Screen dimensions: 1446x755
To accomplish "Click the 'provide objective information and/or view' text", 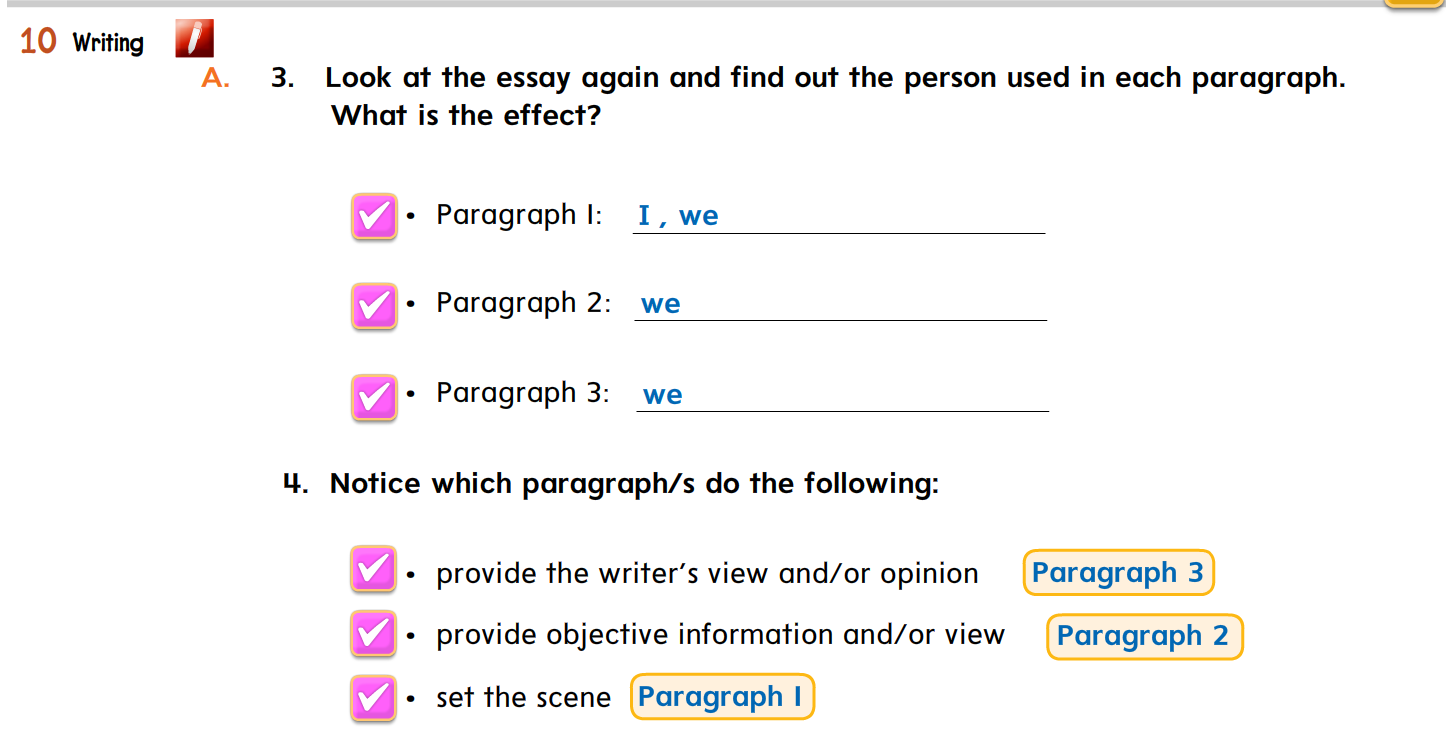I will tap(720, 635).
